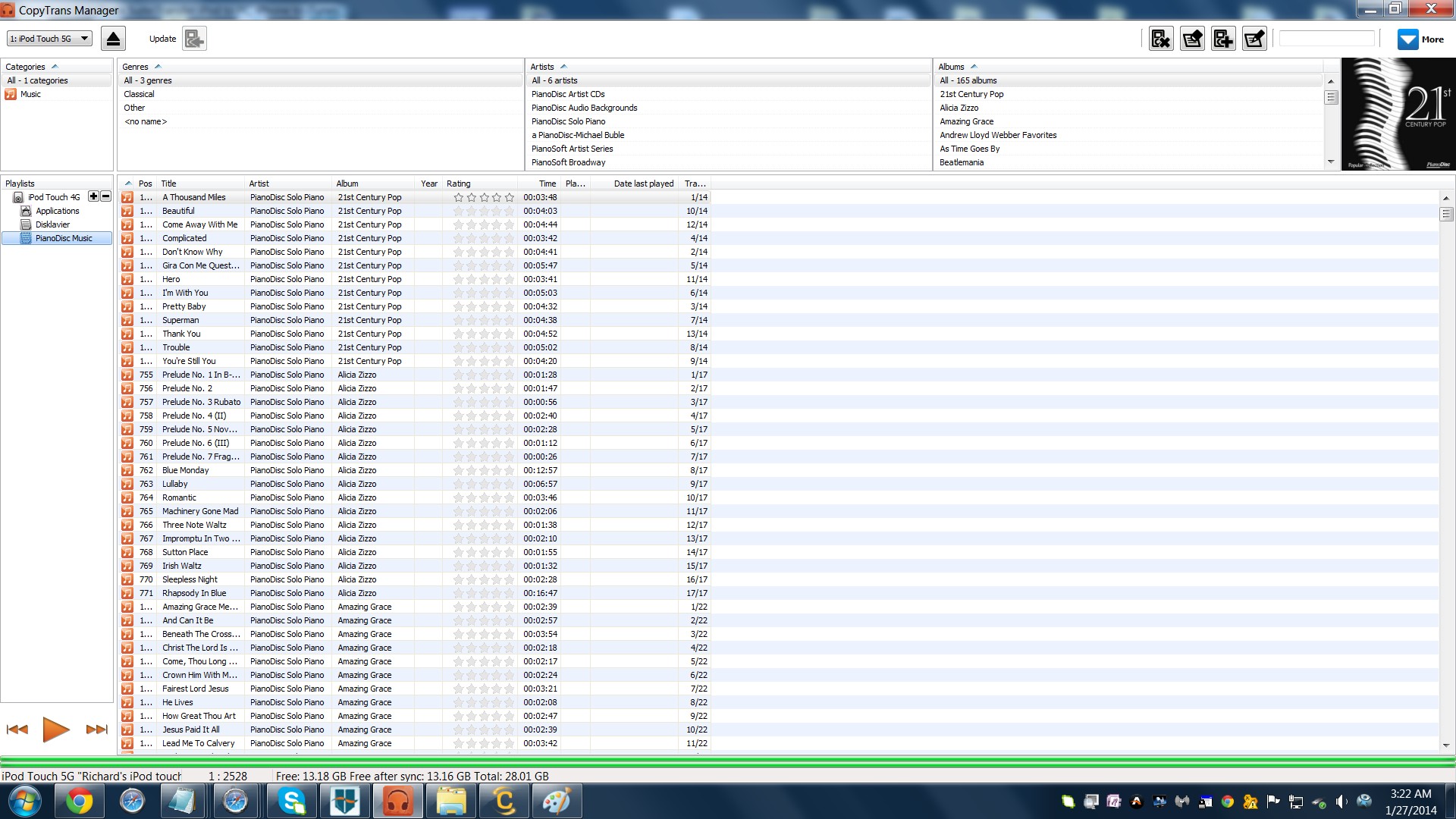This screenshot has height=819, width=1456.
Task: Open the More dropdown menu
Action: 1420,39
